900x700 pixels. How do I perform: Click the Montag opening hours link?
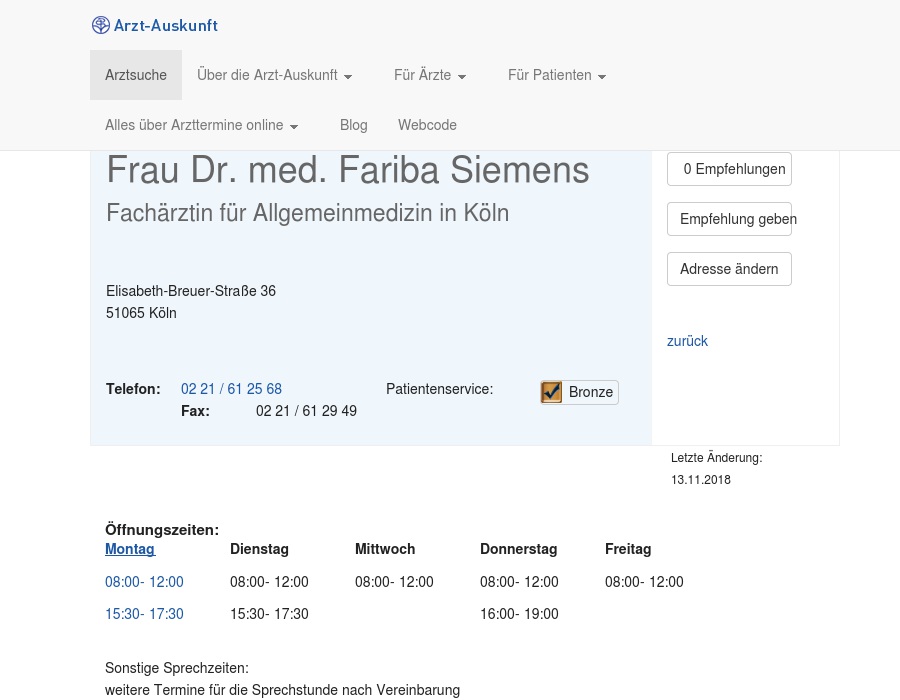pos(130,549)
